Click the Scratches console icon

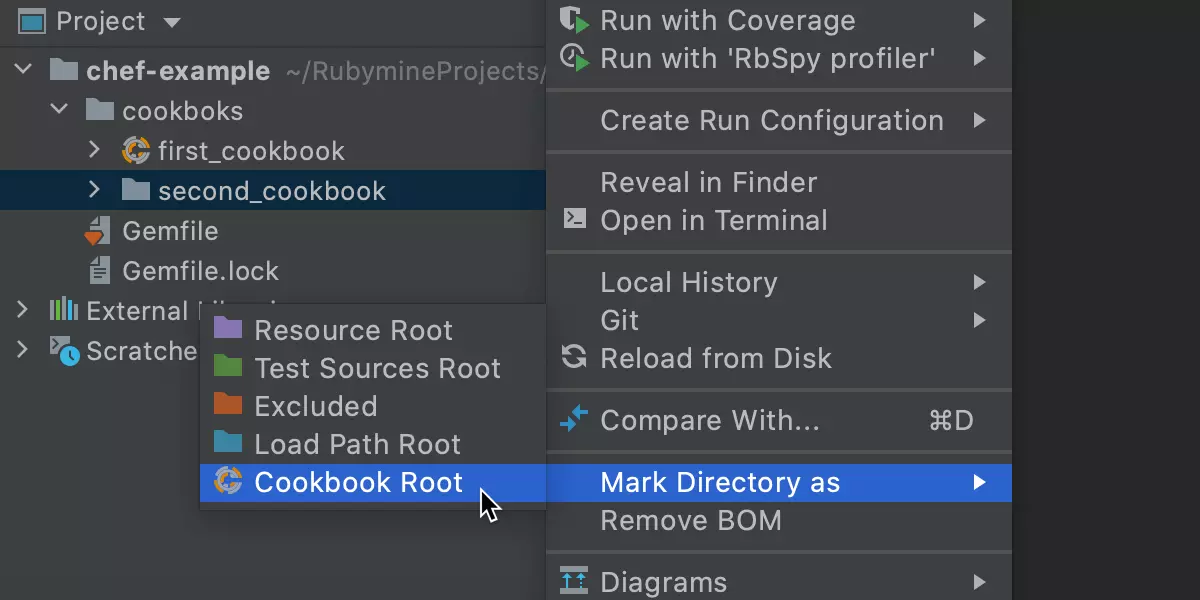pos(65,351)
